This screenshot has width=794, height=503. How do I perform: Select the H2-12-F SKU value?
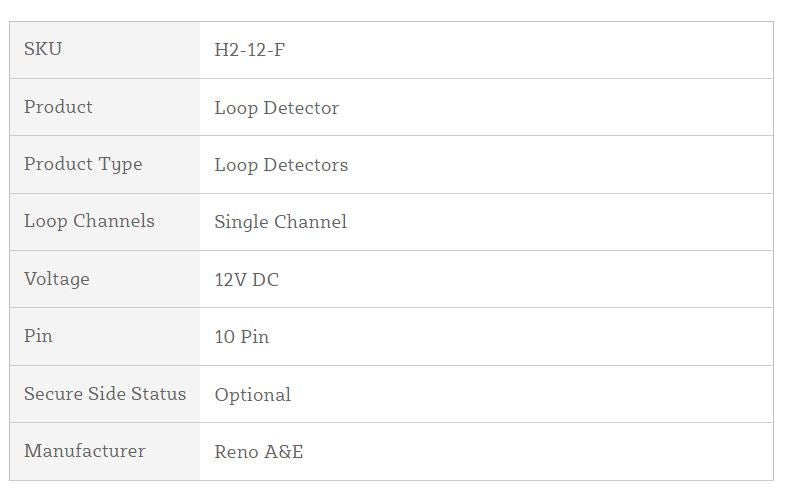click(249, 50)
